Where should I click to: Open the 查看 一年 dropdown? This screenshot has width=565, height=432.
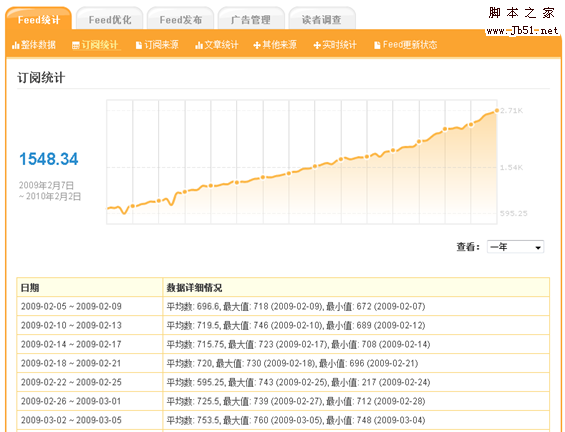(x=515, y=247)
